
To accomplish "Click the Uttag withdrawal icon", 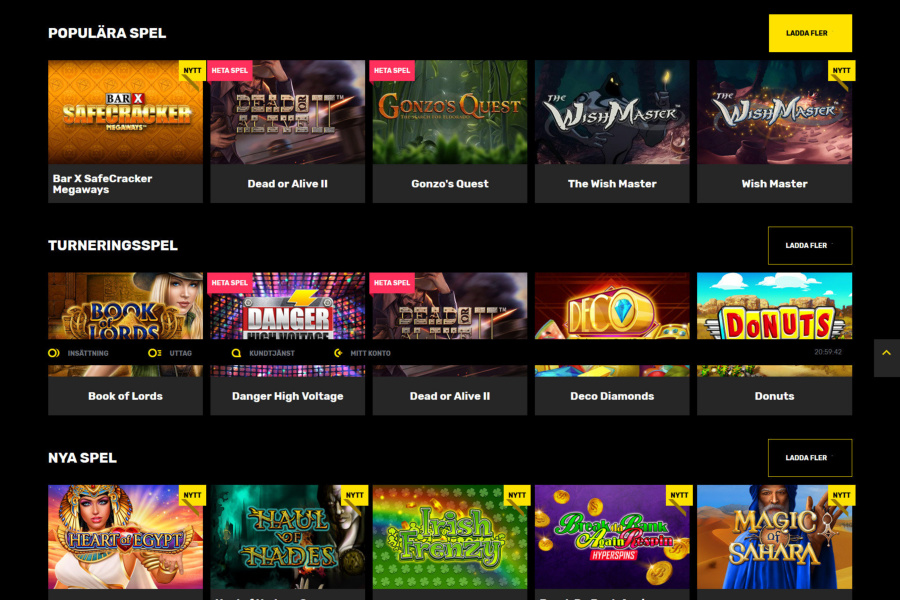I will [x=154, y=353].
